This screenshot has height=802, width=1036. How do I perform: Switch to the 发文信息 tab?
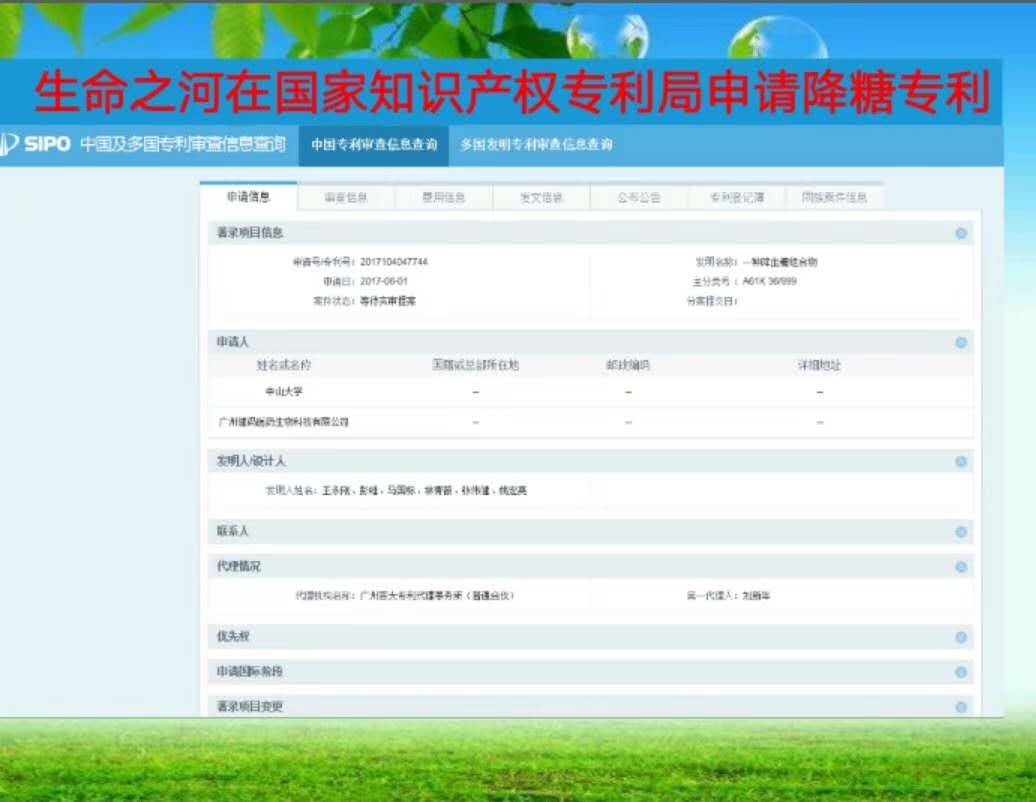pos(541,198)
